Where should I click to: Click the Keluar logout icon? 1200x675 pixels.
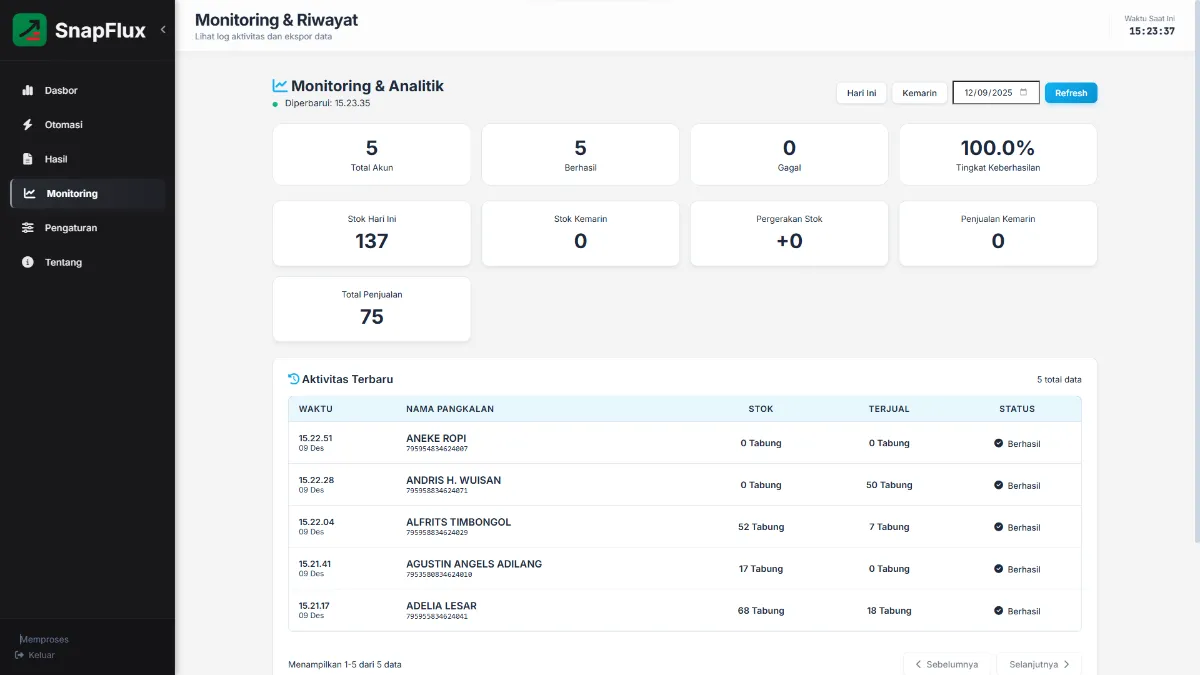tap(19, 655)
